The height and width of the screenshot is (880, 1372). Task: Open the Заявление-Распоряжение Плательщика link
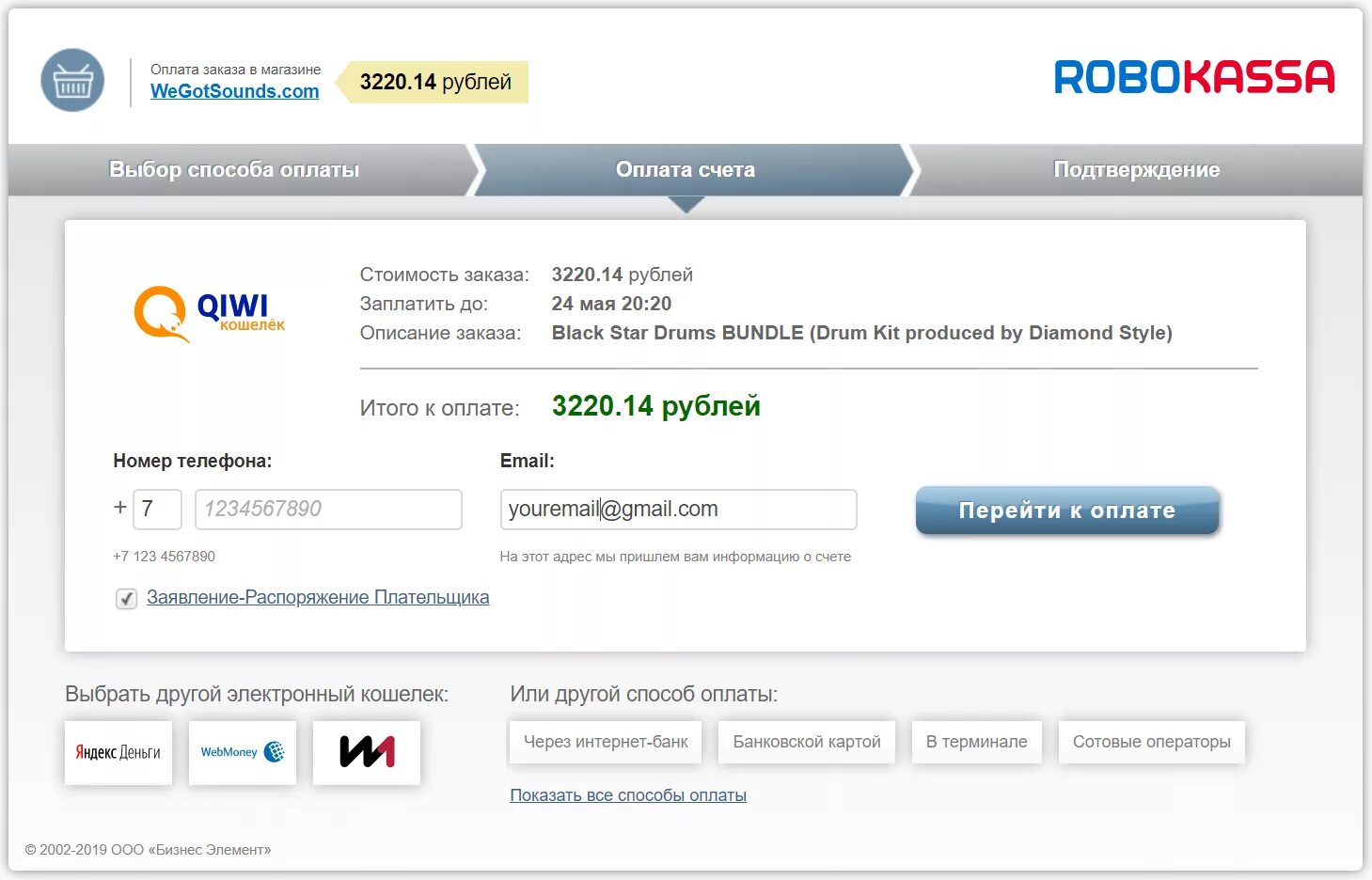(x=318, y=597)
